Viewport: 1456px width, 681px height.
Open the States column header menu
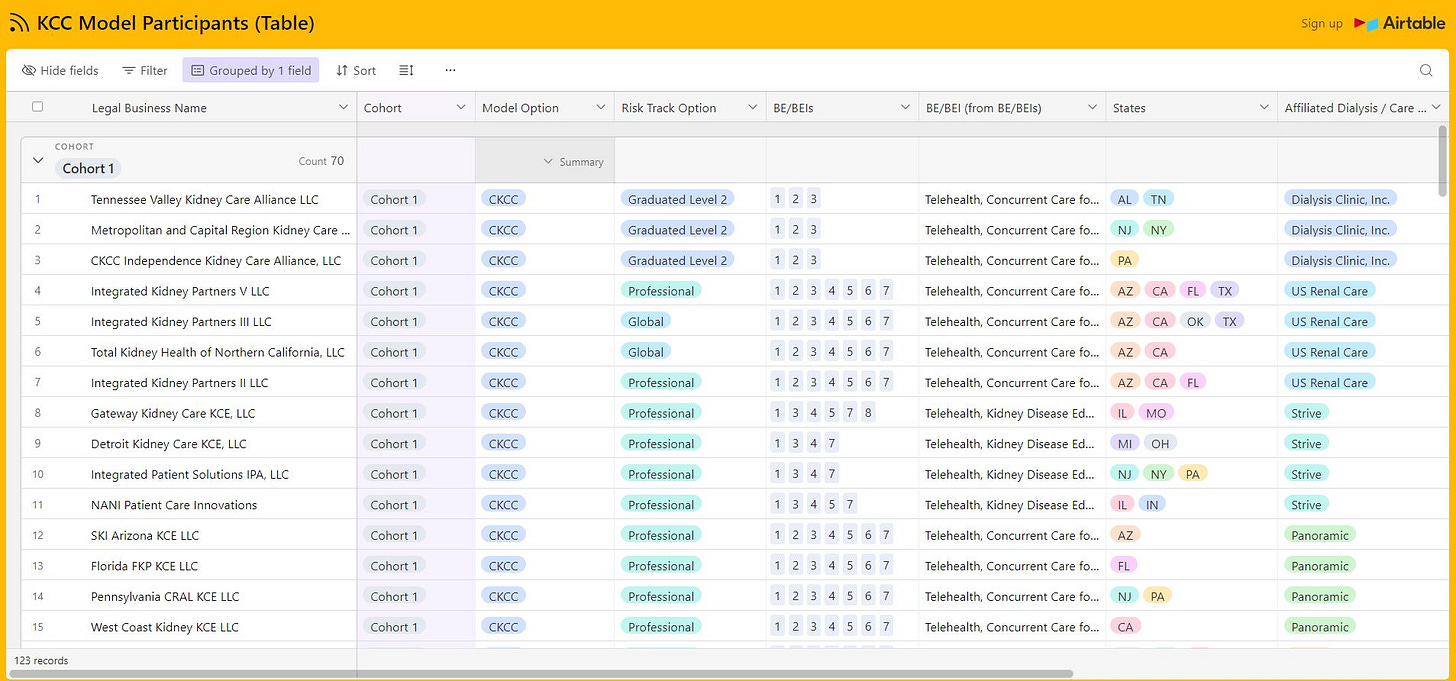pos(1263,107)
